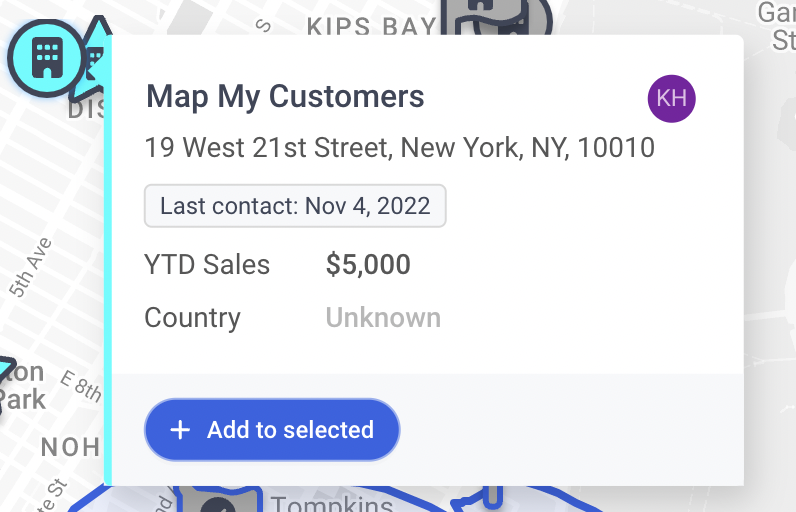The image size is (796, 512).
Task: Click the Country field label
Action: pos(192,318)
